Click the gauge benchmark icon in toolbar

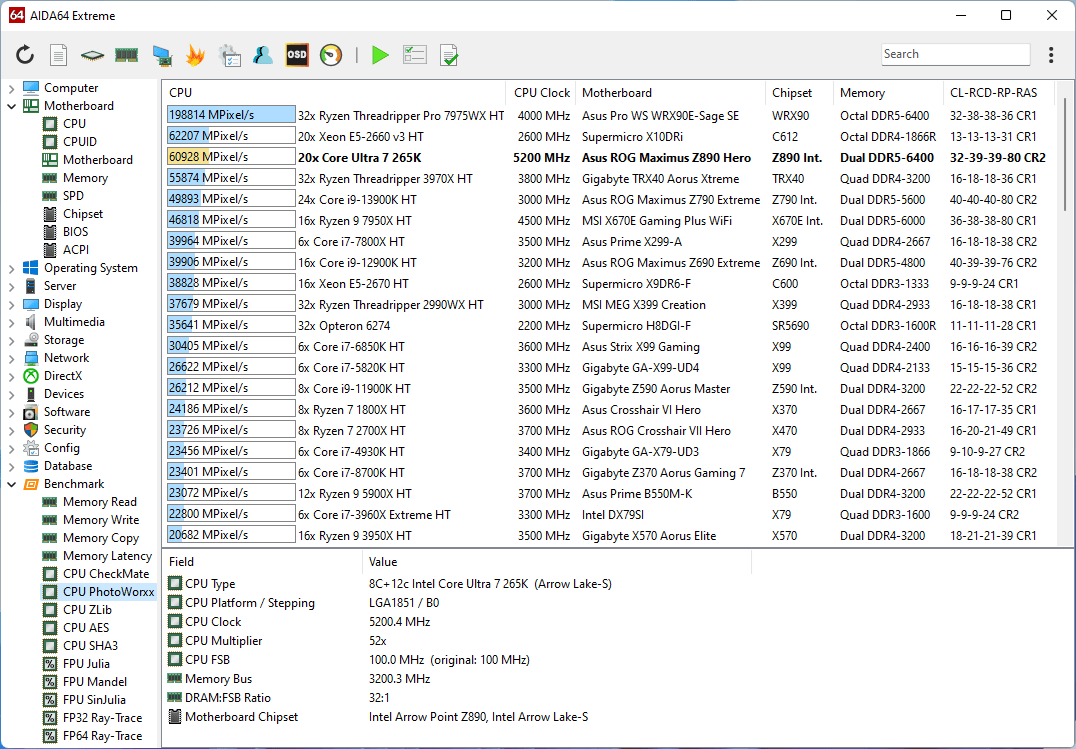(331, 55)
